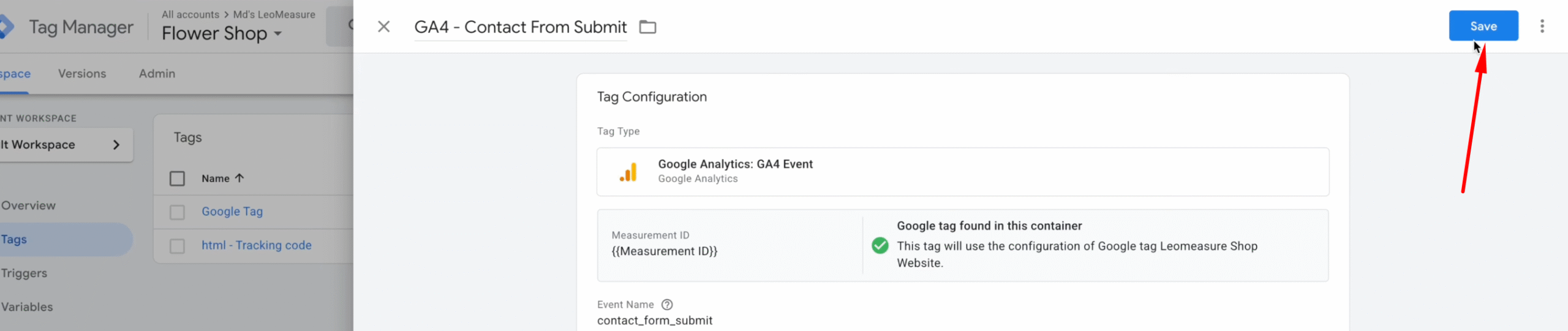
Task: Click the Google Analytics bar chart icon
Action: 628,172
